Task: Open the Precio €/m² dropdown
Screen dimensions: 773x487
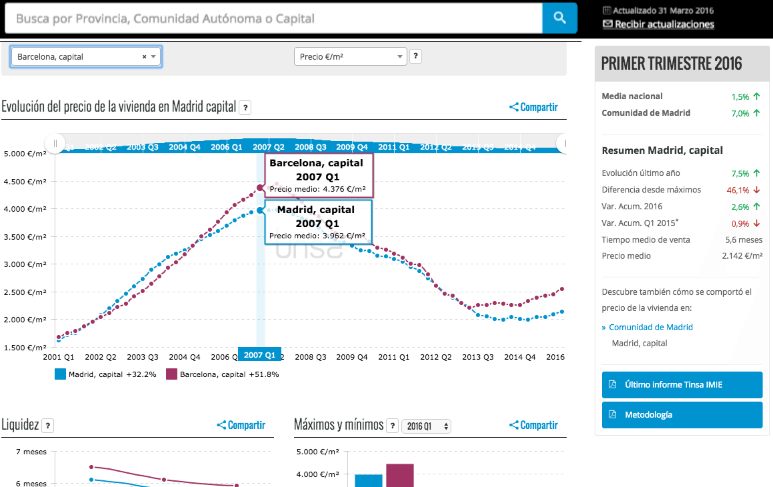Action: (x=350, y=57)
